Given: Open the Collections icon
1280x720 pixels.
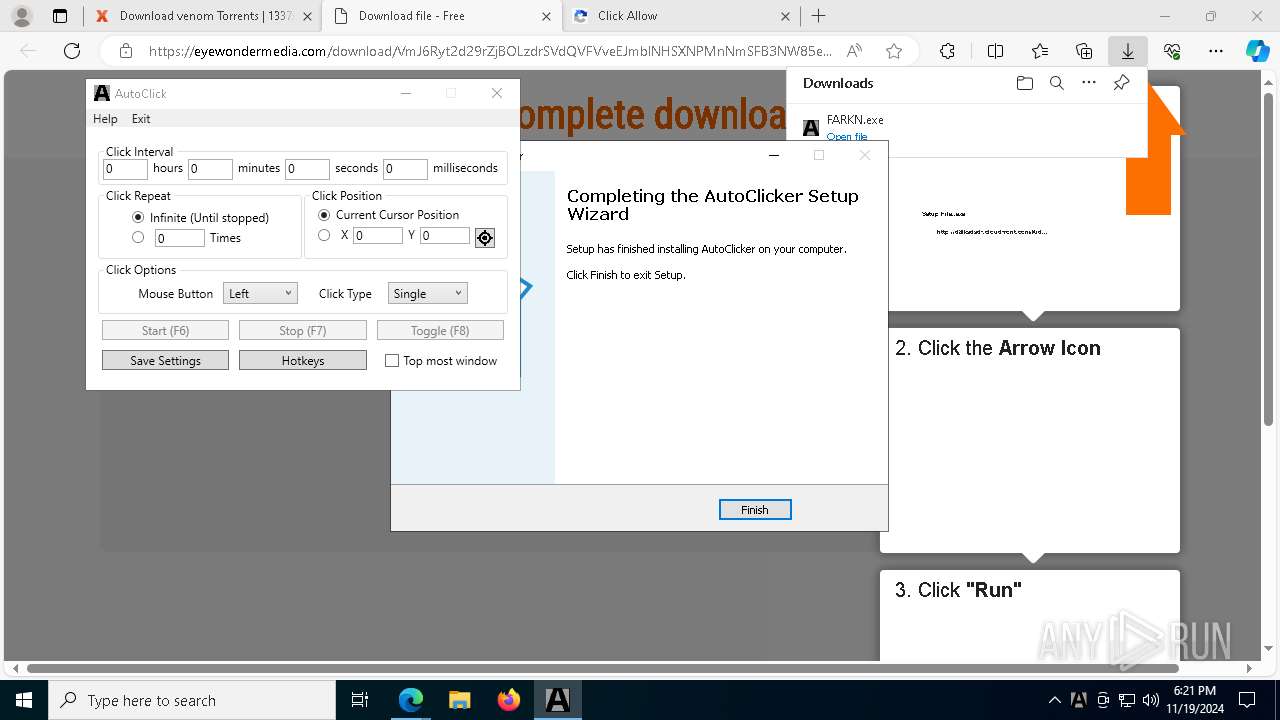Looking at the screenshot, I should tap(1084, 51).
